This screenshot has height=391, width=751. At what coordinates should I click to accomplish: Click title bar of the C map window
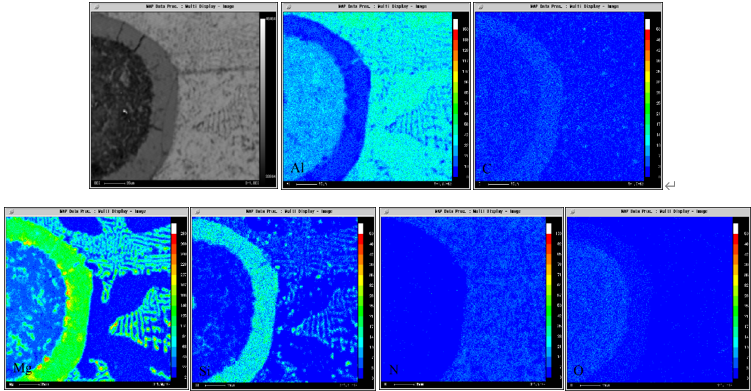568,7
